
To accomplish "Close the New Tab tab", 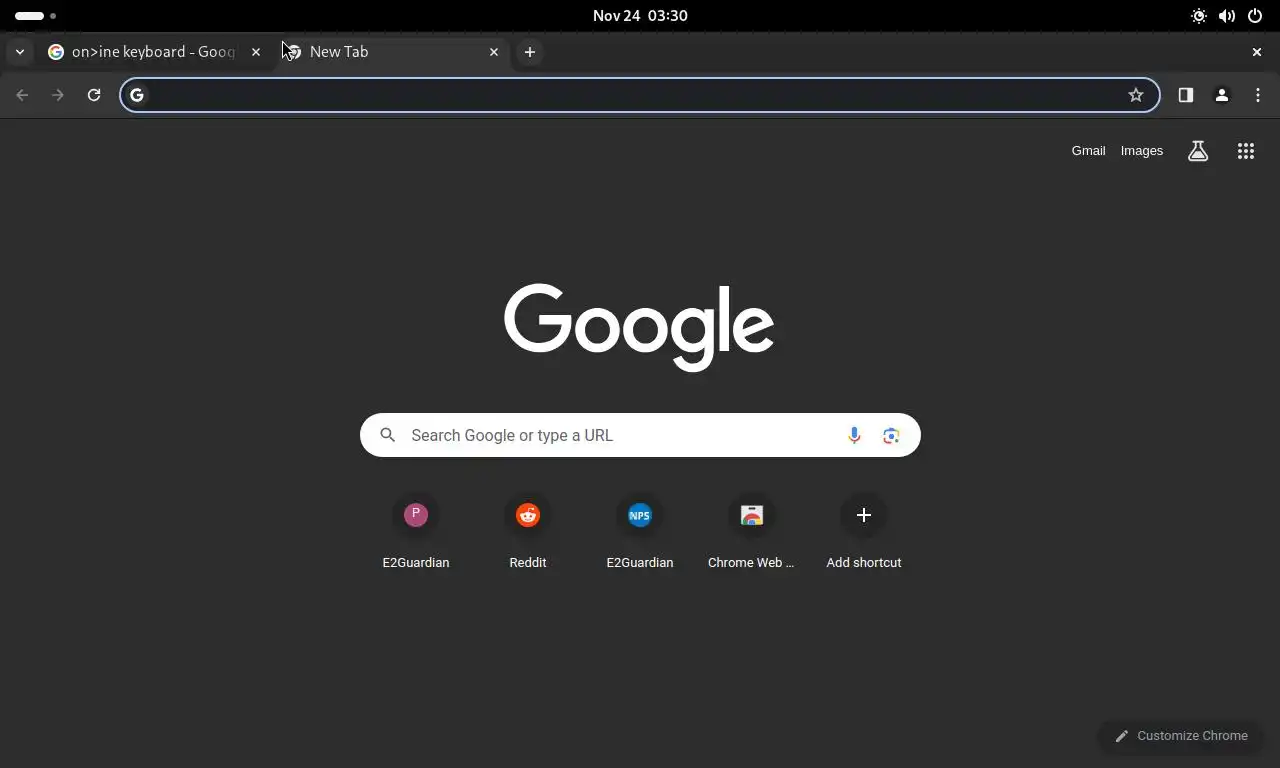I will (494, 52).
